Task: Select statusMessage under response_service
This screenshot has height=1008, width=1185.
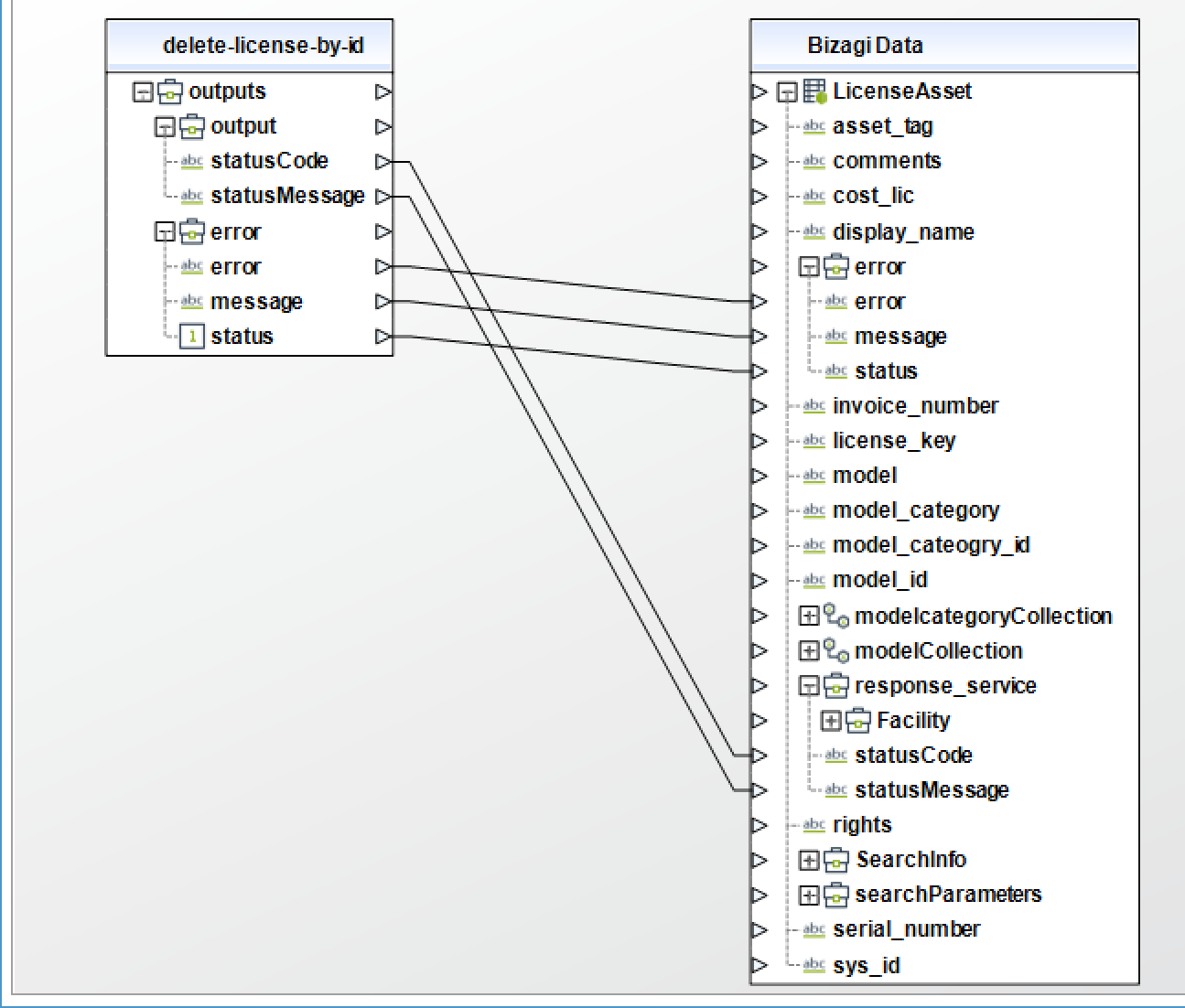Action: (x=932, y=790)
